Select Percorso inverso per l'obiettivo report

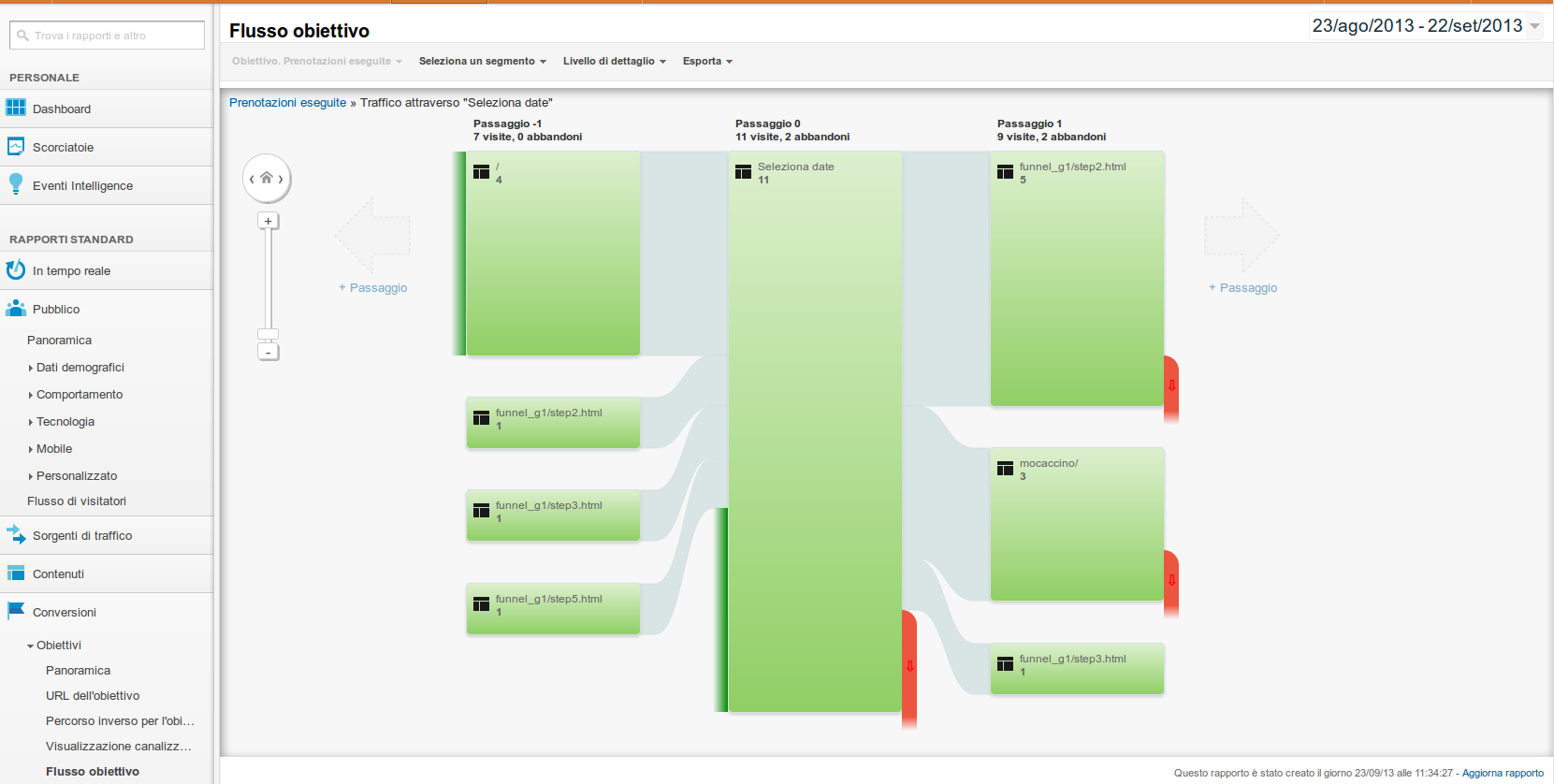(x=120, y=721)
